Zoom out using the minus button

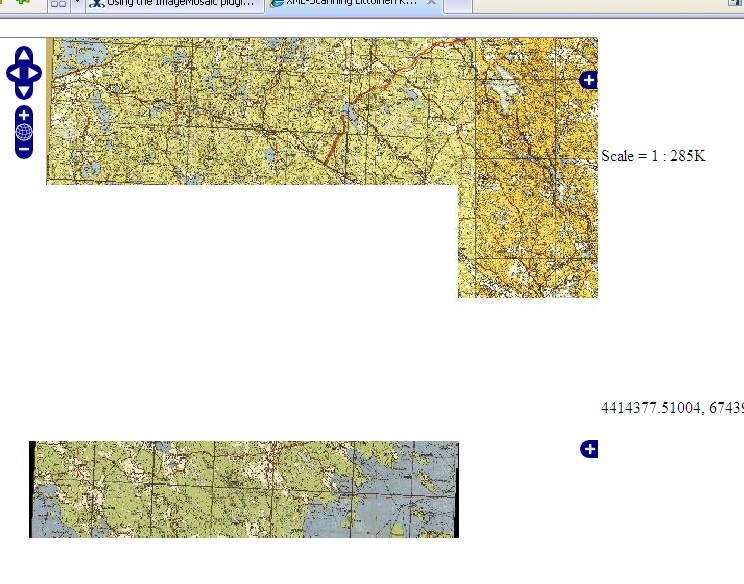pos(24,149)
